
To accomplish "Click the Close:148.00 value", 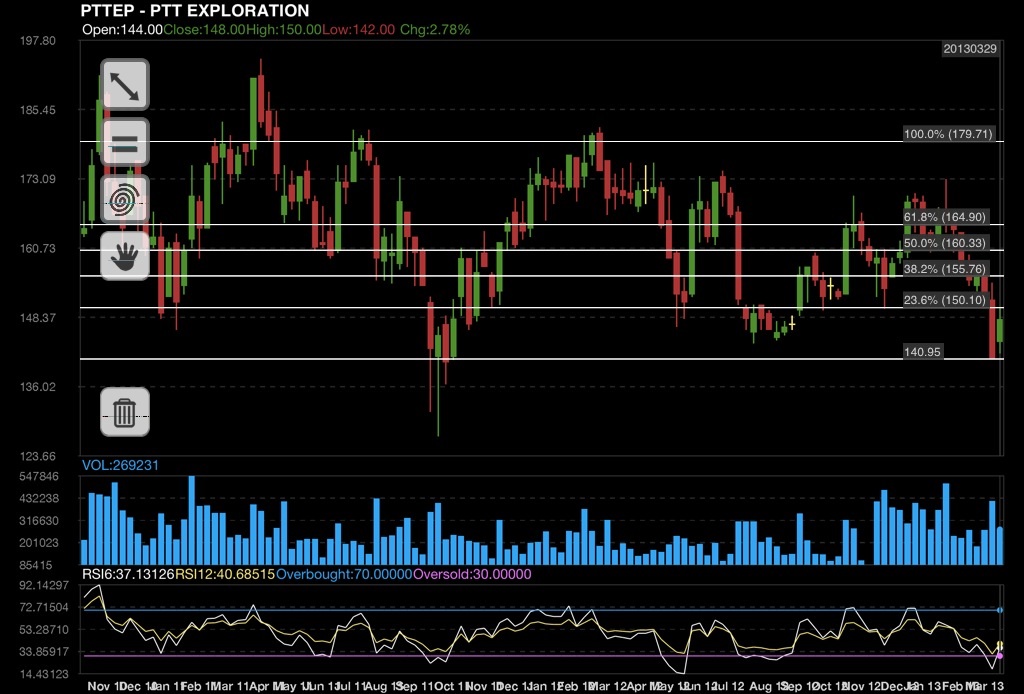I will point(204,29).
